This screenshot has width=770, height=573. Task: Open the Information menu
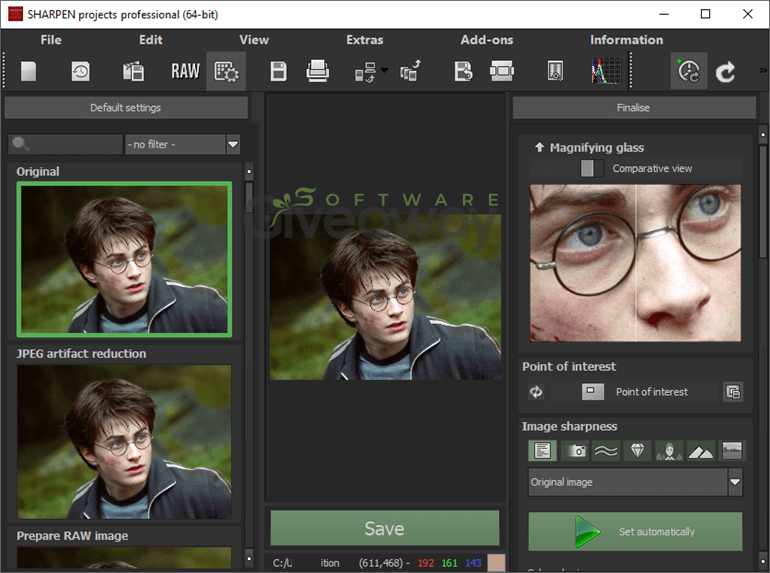[x=626, y=40]
